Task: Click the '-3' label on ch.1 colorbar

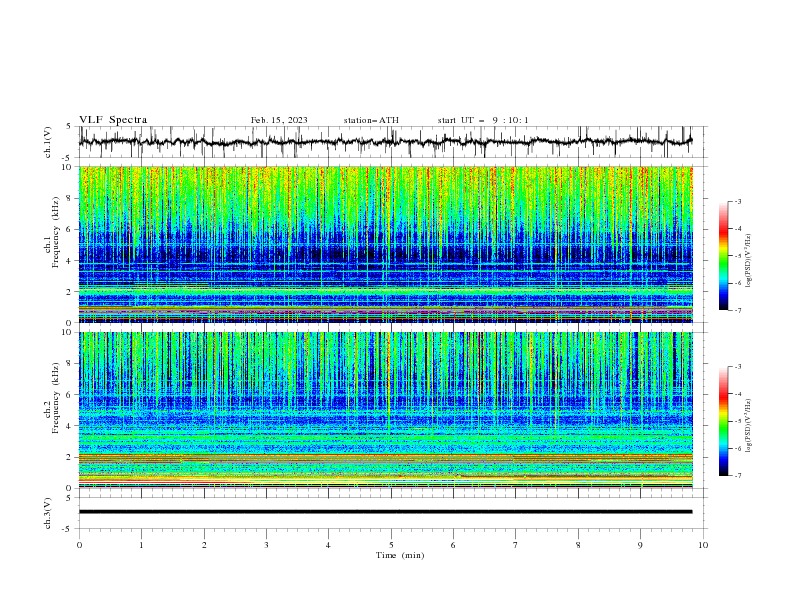Action: [737, 201]
